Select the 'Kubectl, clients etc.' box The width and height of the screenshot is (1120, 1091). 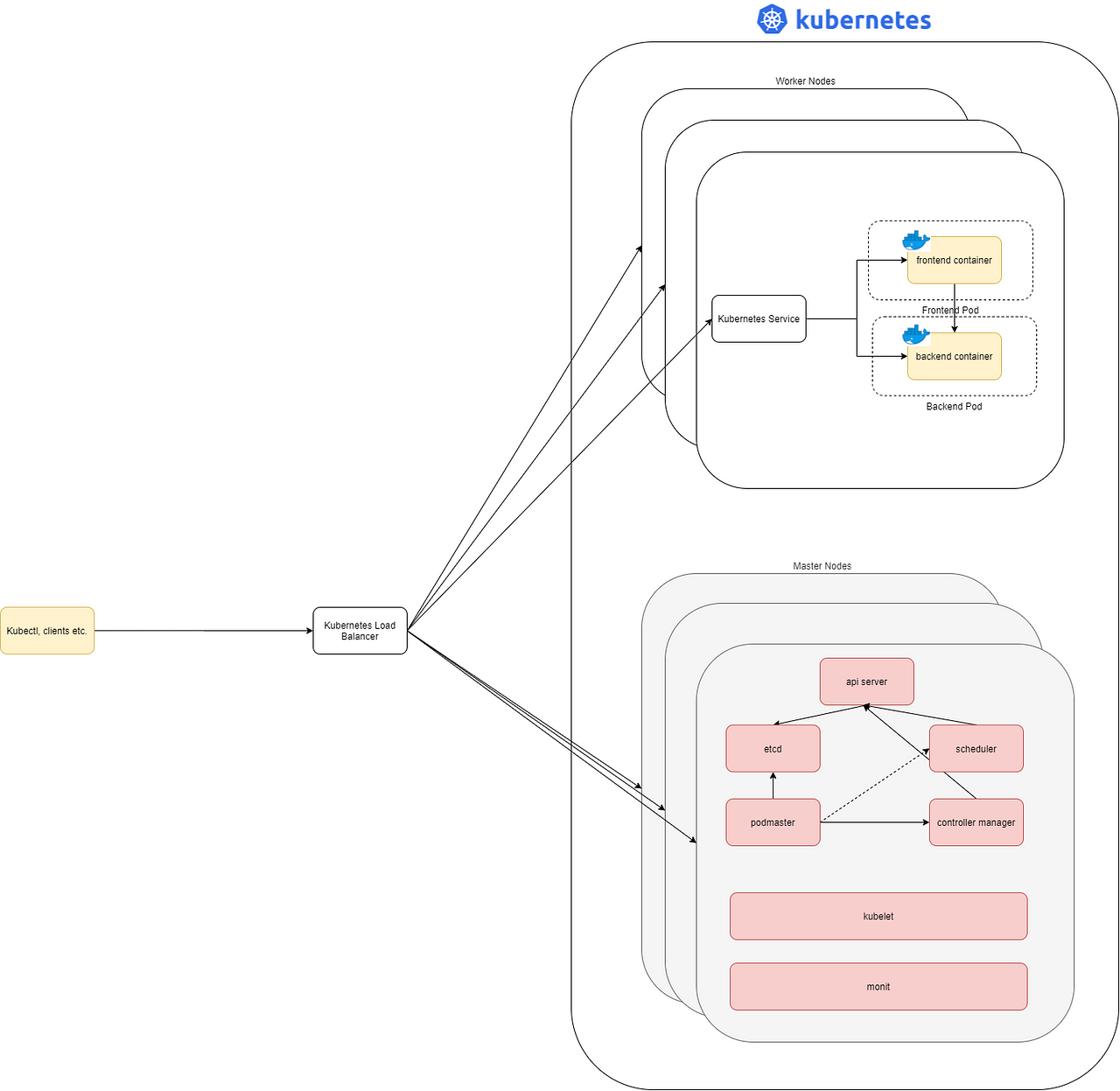pyautogui.click(x=47, y=631)
